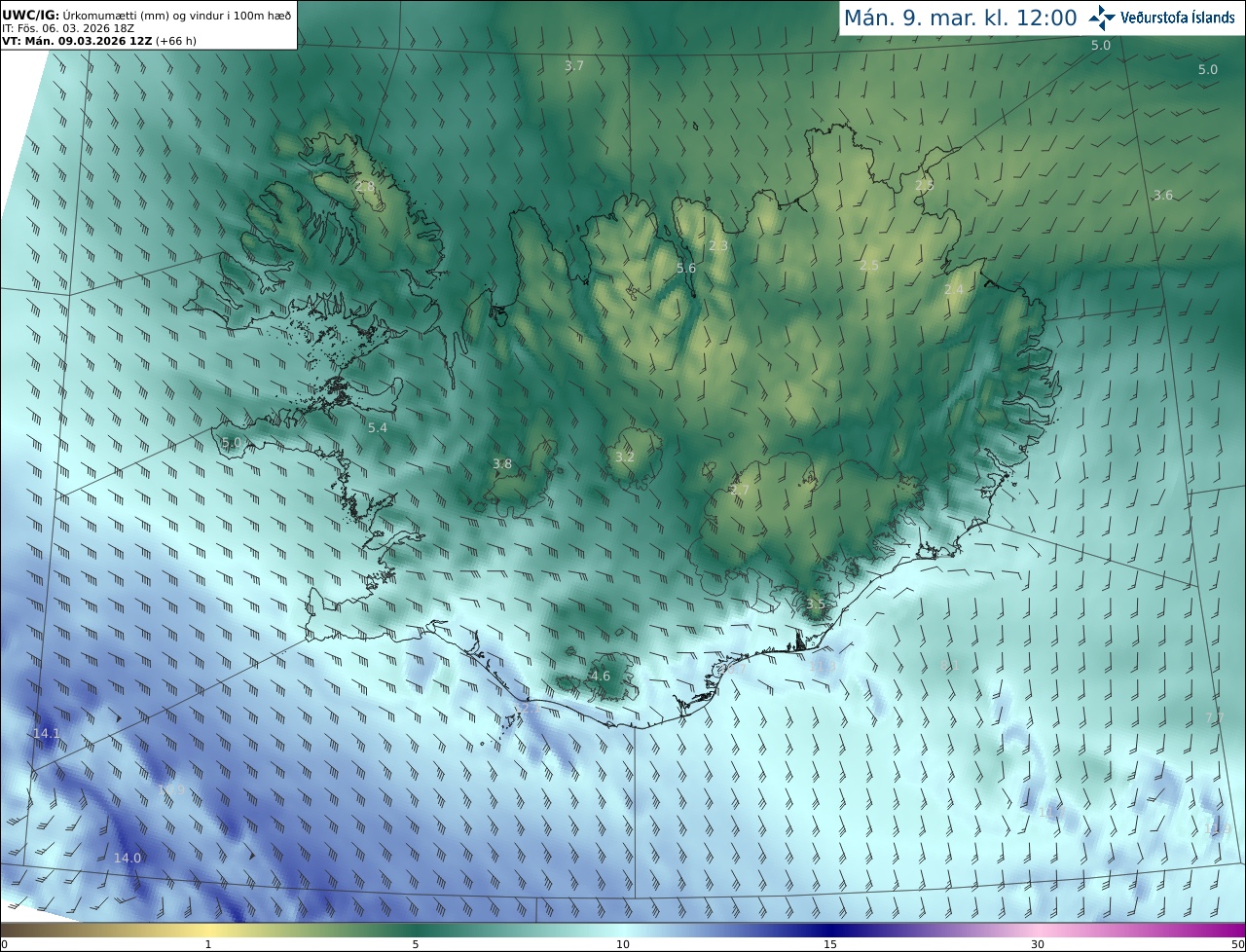Click the 0 tick on the colour scale
The width and height of the screenshot is (1246, 952).
pyautogui.click(x=4, y=944)
